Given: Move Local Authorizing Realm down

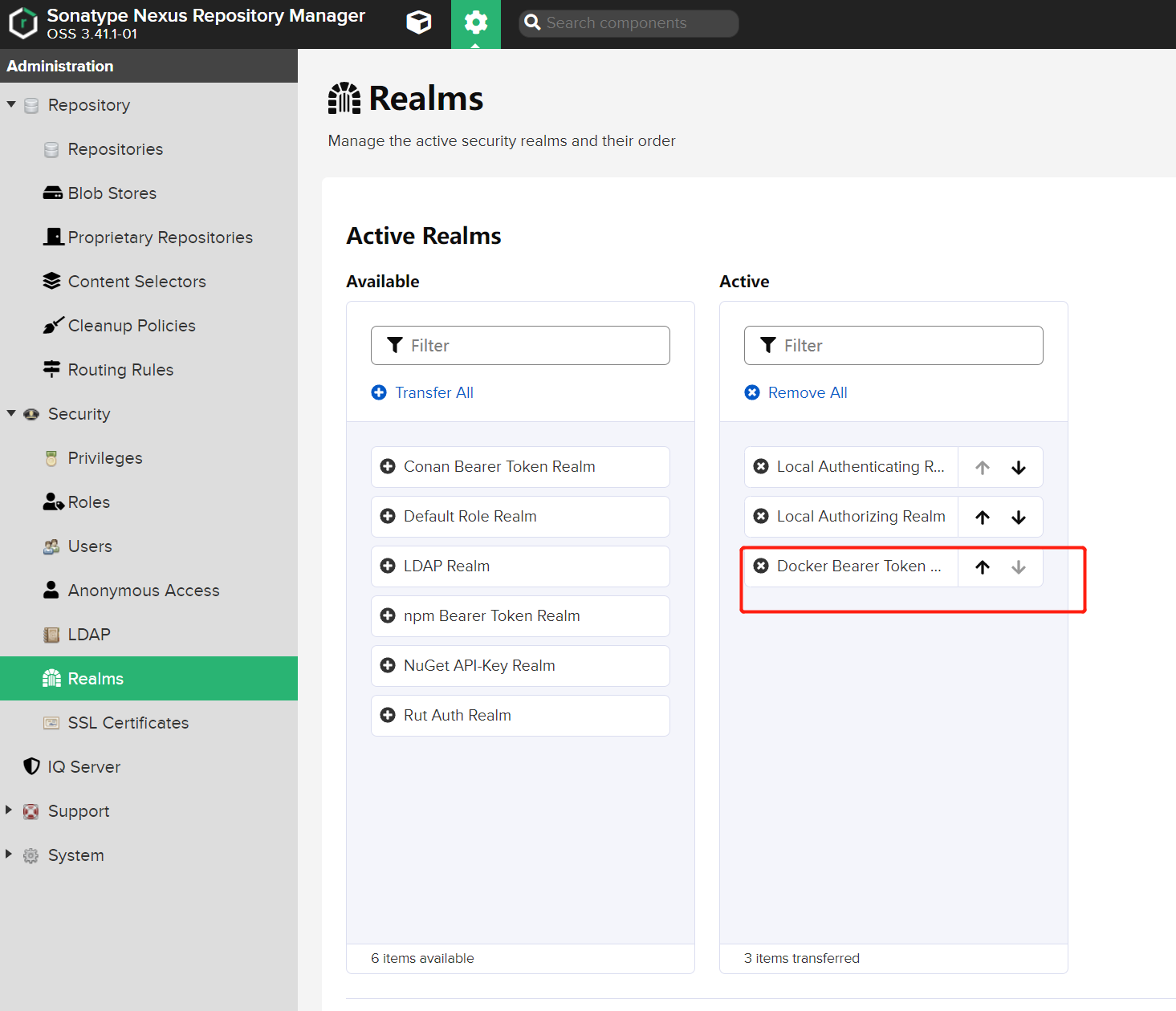Looking at the screenshot, I should 1019,518.
